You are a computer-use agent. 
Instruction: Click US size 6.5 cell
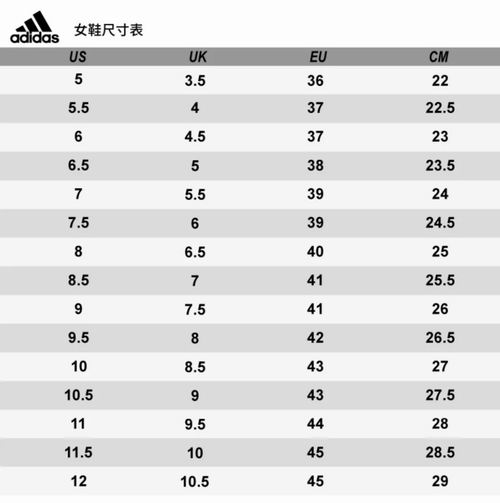coord(79,165)
